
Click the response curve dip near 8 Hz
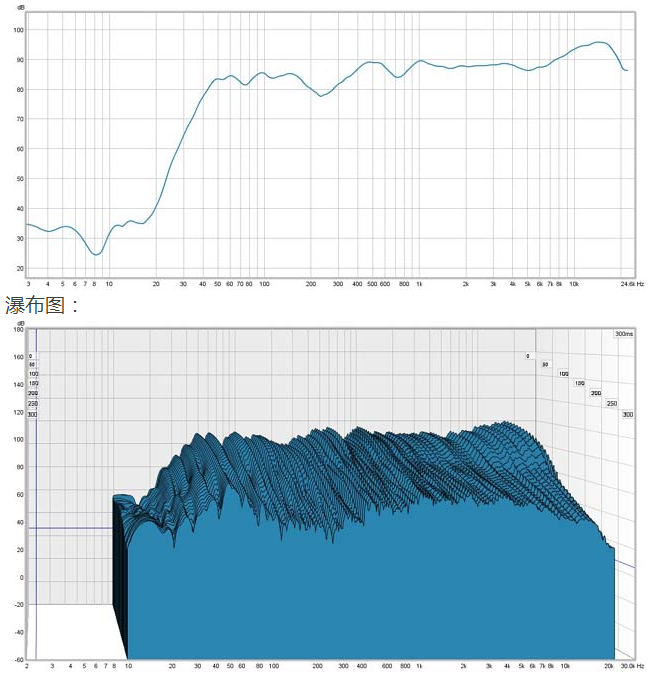click(x=96, y=254)
